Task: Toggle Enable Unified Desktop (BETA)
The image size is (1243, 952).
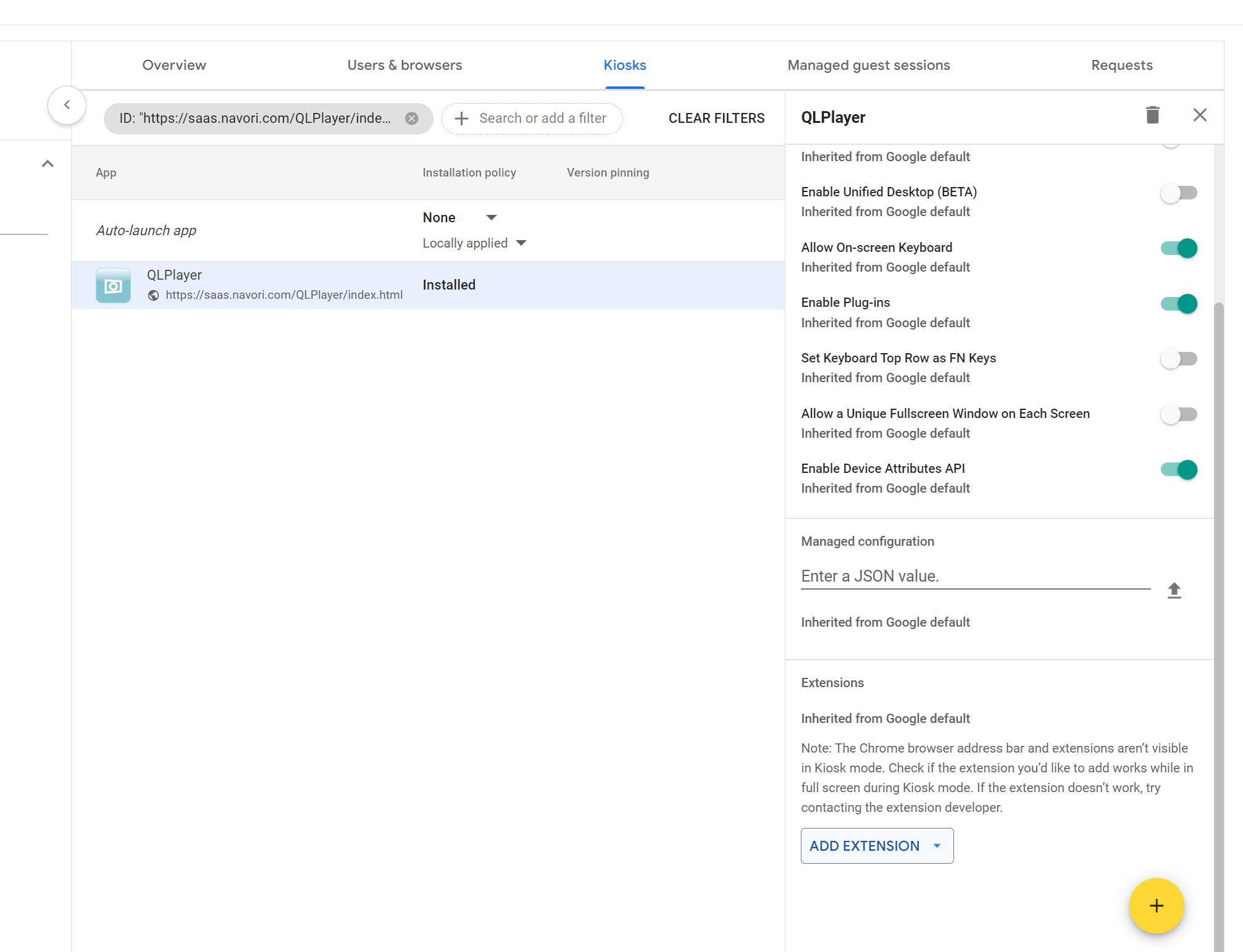Action: pyautogui.click(x=1178, y=193)
